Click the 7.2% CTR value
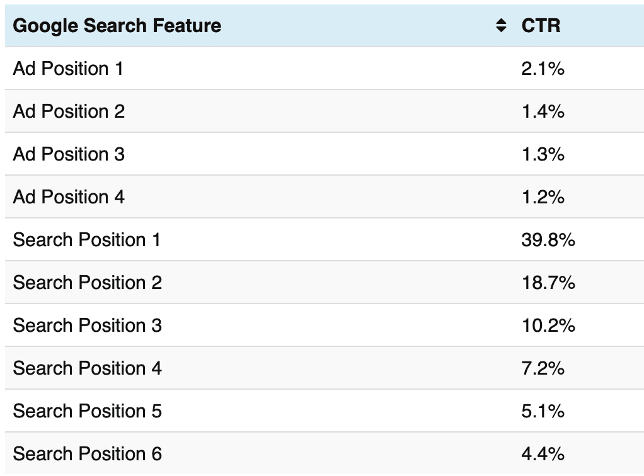This screenshot has height=476, width=644. (x=543, y=369)
